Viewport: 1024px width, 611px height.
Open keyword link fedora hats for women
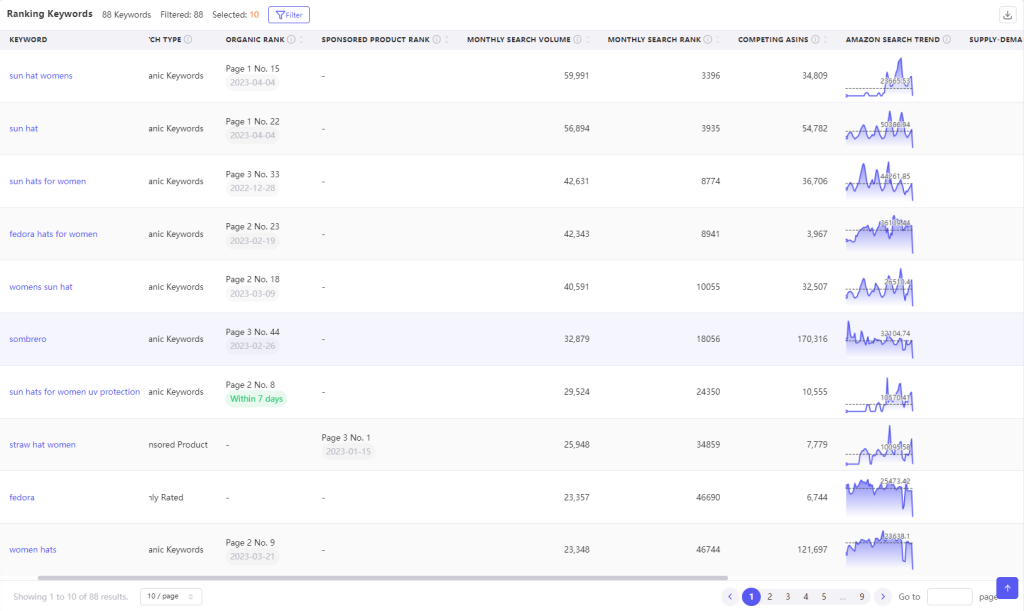click(x=53, y=234)
